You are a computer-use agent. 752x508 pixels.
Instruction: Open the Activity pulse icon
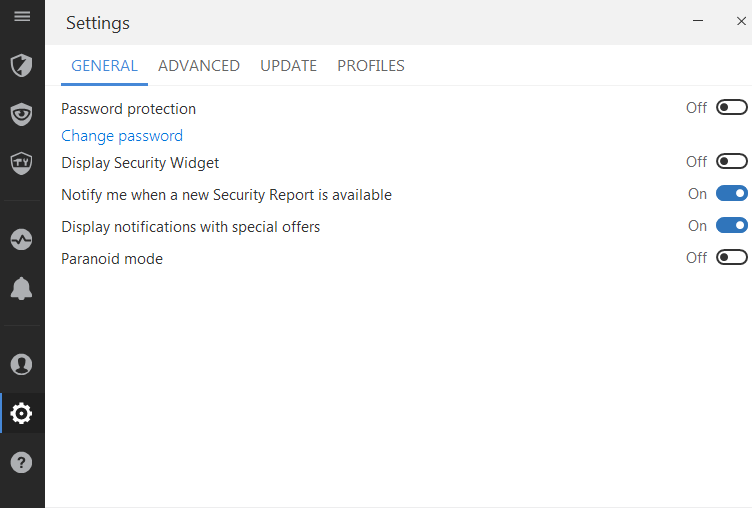tap(21, 240)
